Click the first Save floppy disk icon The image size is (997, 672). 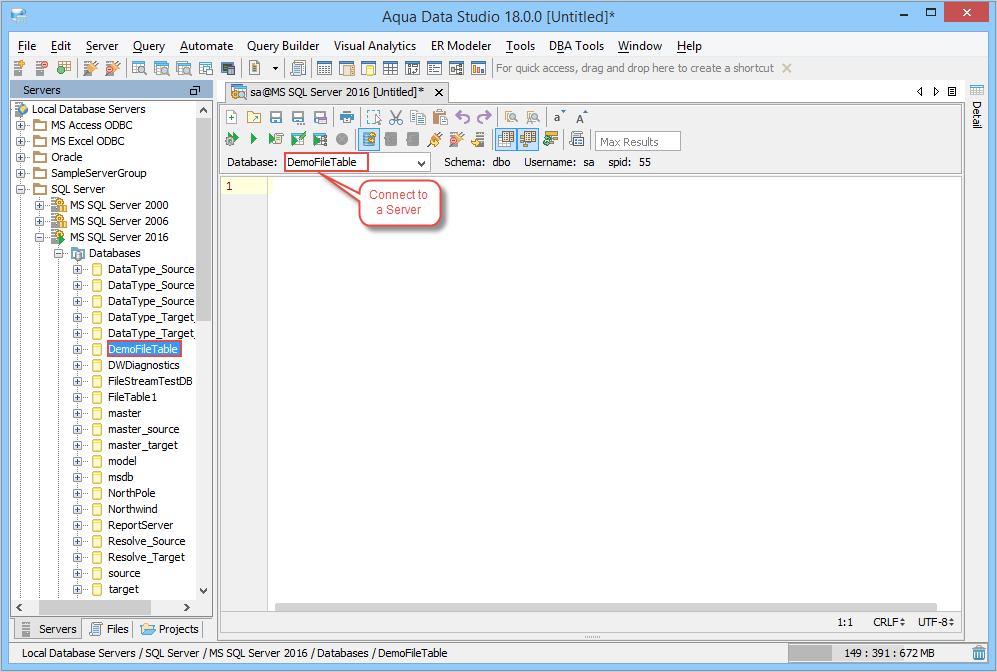275,117
